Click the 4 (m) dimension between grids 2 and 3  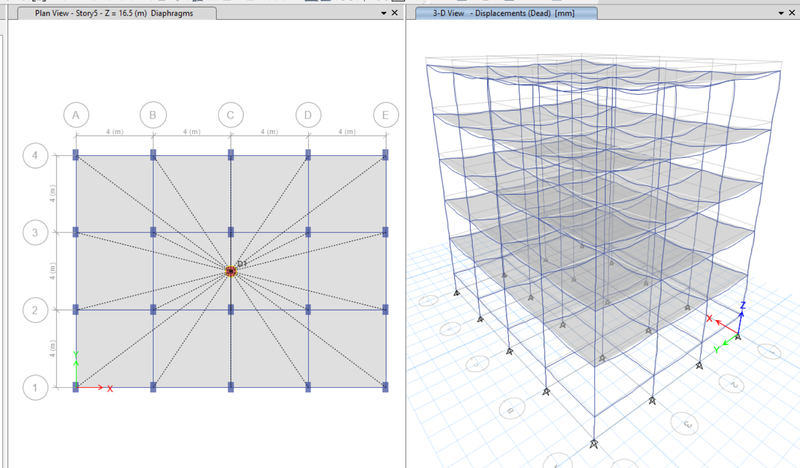point(53,271)
